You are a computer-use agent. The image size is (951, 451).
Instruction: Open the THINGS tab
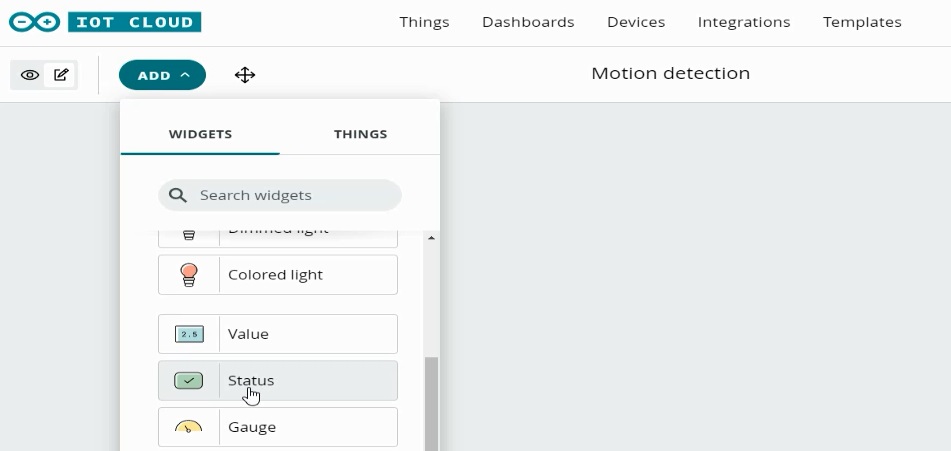point(360,134)
